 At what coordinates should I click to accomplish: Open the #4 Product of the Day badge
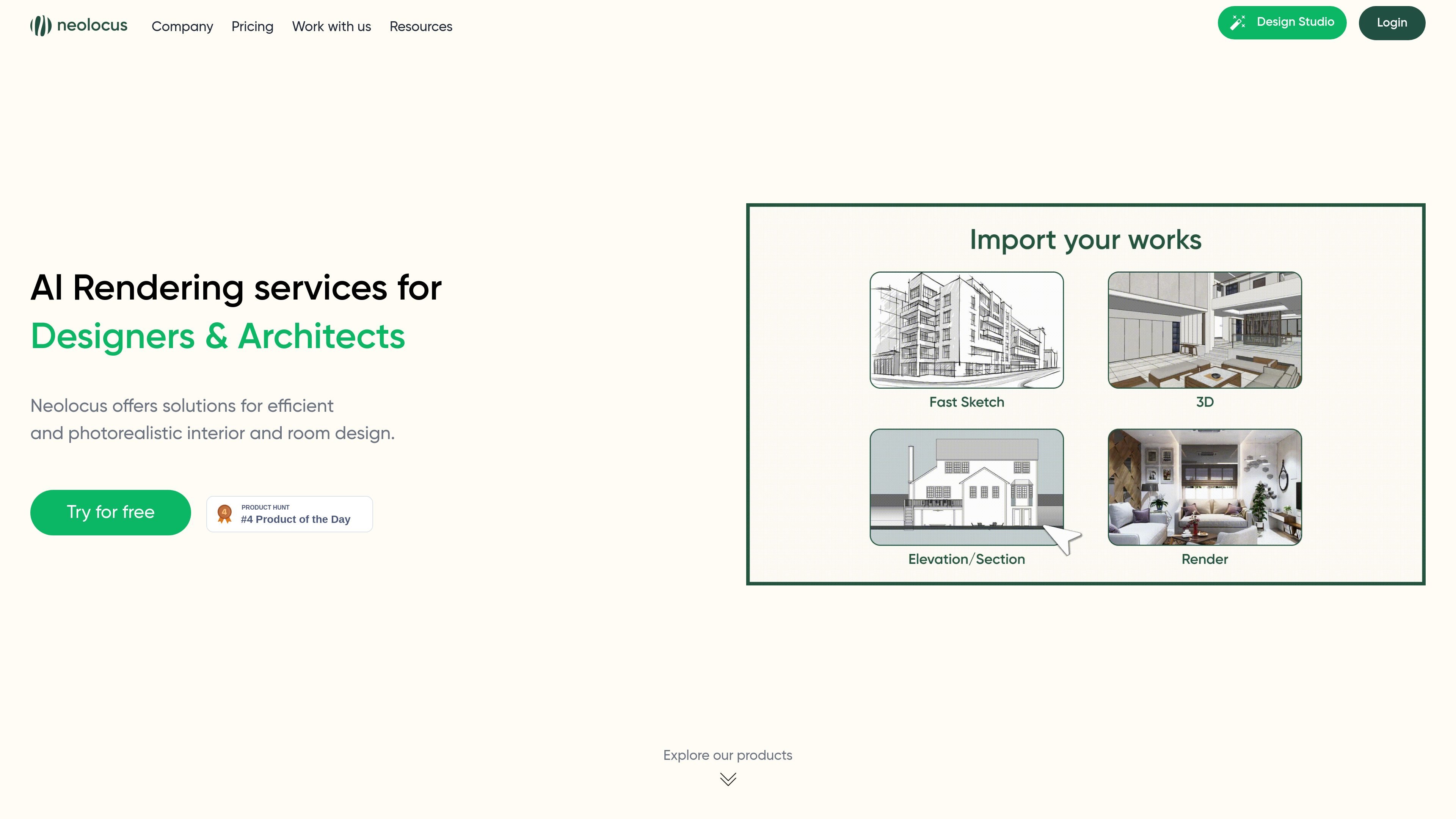click(289, 514)
